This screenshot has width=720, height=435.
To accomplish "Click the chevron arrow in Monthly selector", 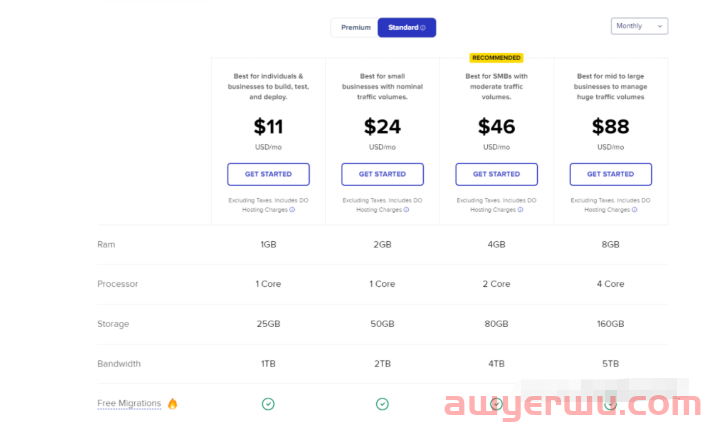I will coord(660,26).
